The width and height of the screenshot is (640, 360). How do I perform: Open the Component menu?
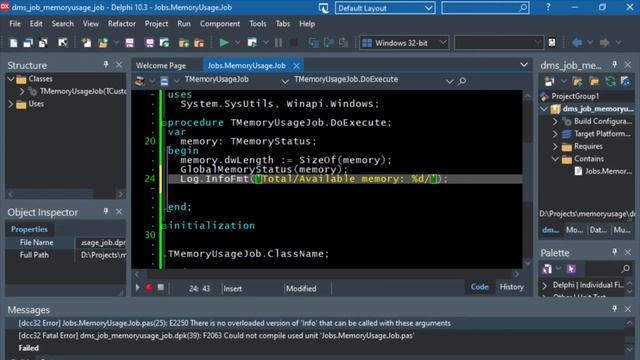[220, 24]
